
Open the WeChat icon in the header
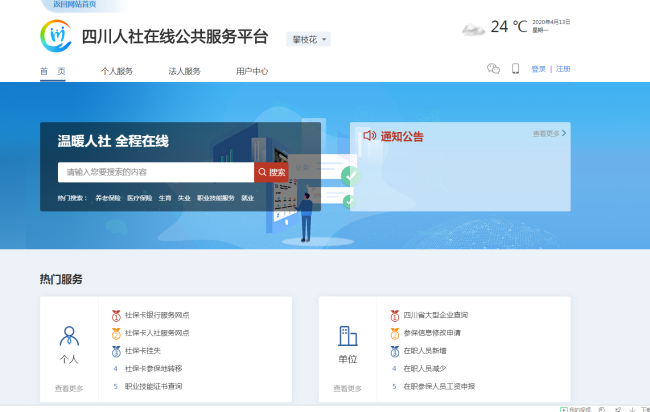tap(493, 69)
